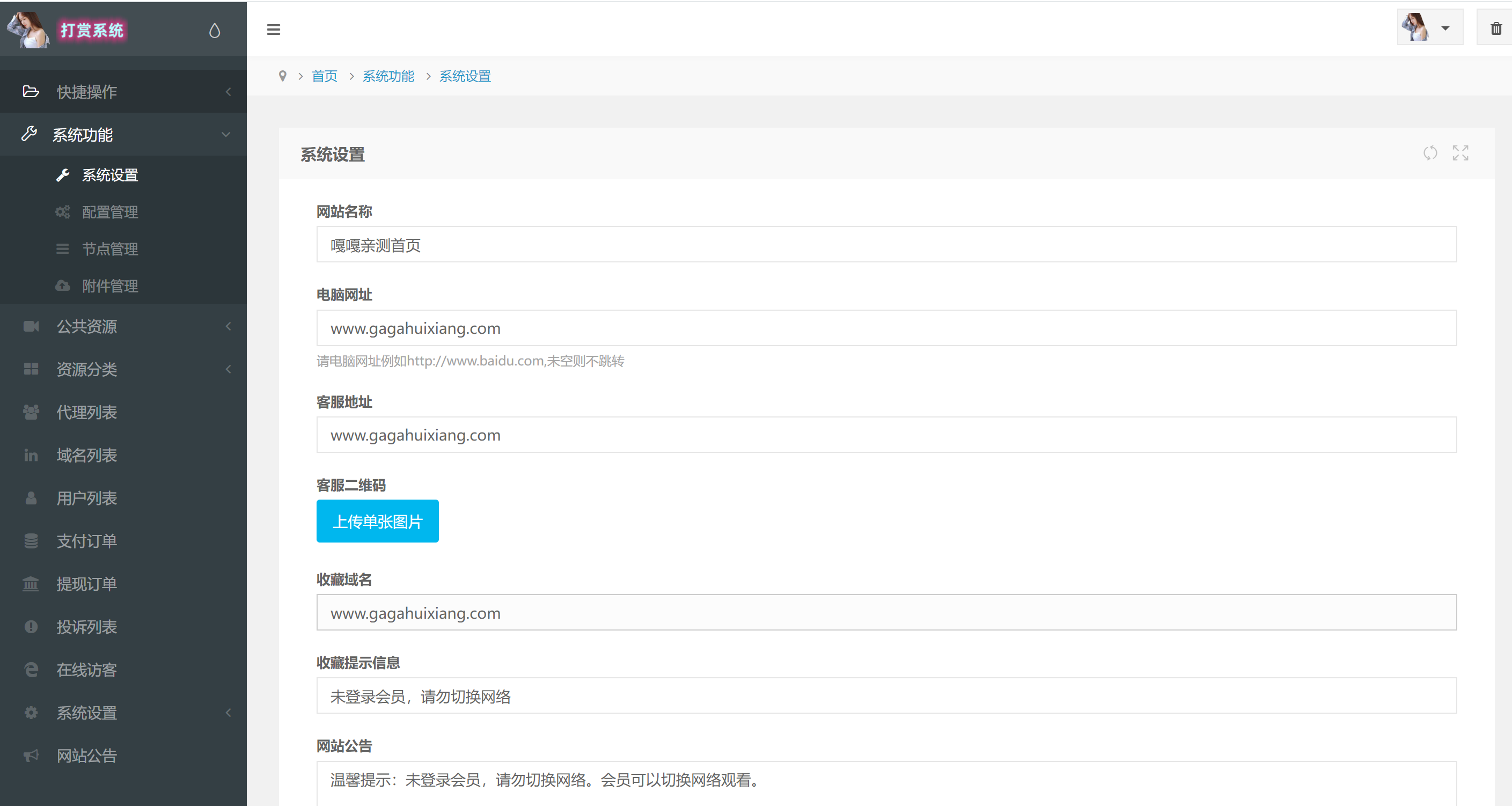This screenshot has width=1512, height=806.
Task: Click the database icon beside 支付订单
Action: point(31,541)
